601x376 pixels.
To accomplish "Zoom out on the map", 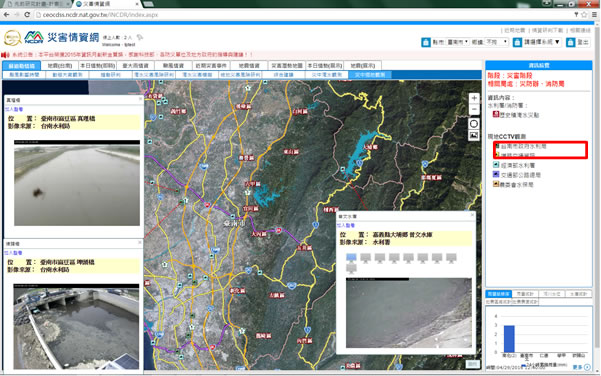I will point(474,110).
